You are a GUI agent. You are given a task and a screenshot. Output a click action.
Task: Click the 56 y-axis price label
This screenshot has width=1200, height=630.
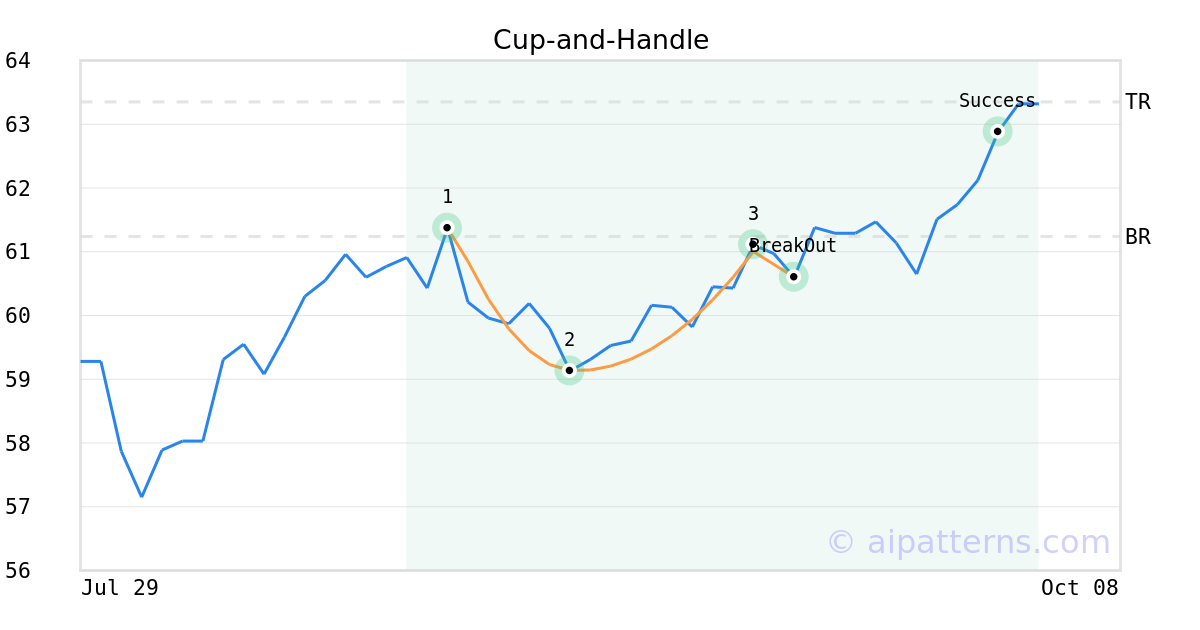[x=18, y=570]
